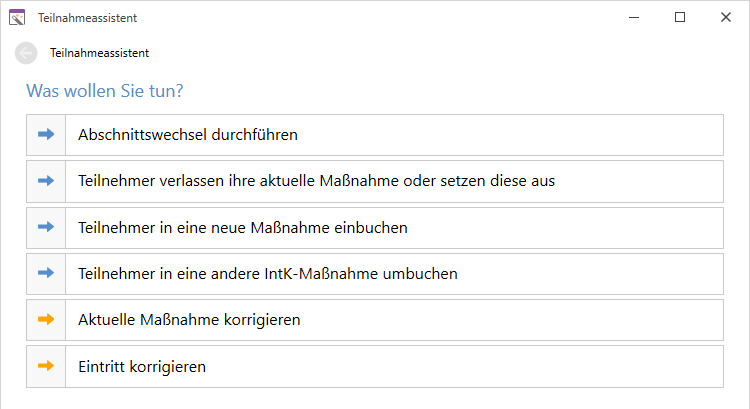Maximize the Teilnahmeassistent window
The width and height of the screenshot is (750, 409).
(x=680, y=17)
